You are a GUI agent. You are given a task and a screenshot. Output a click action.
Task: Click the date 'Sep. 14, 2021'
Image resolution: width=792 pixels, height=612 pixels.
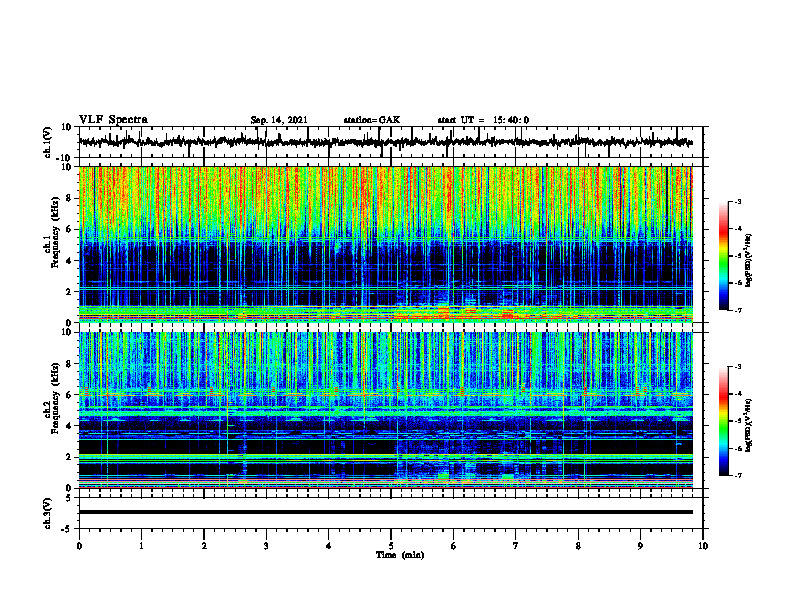click(279, 120)
